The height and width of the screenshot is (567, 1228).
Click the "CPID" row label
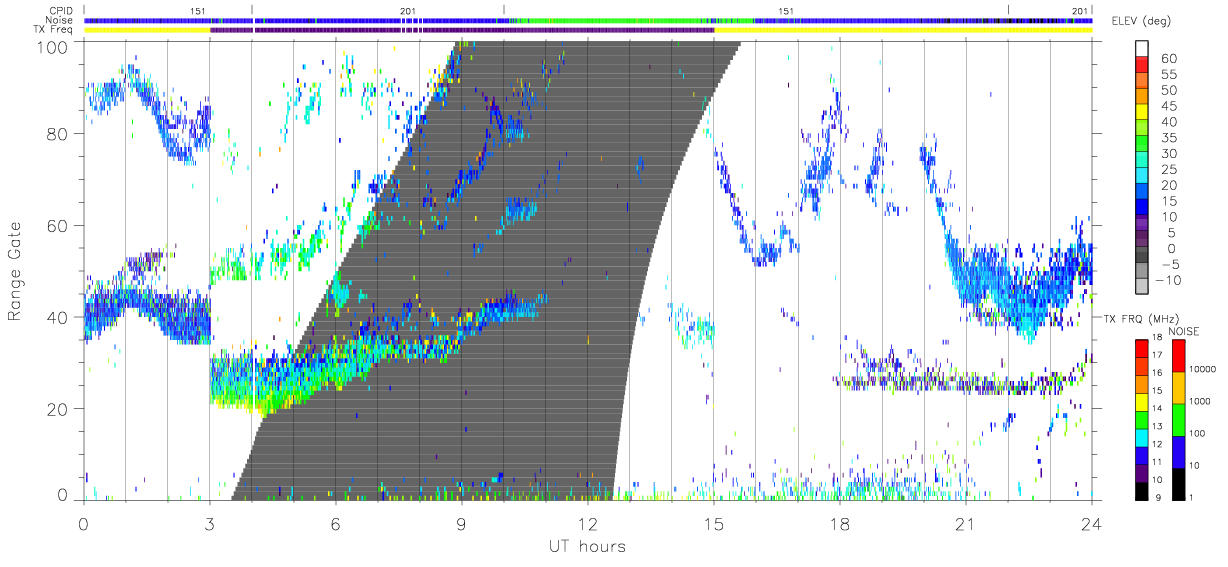(61, 11)
